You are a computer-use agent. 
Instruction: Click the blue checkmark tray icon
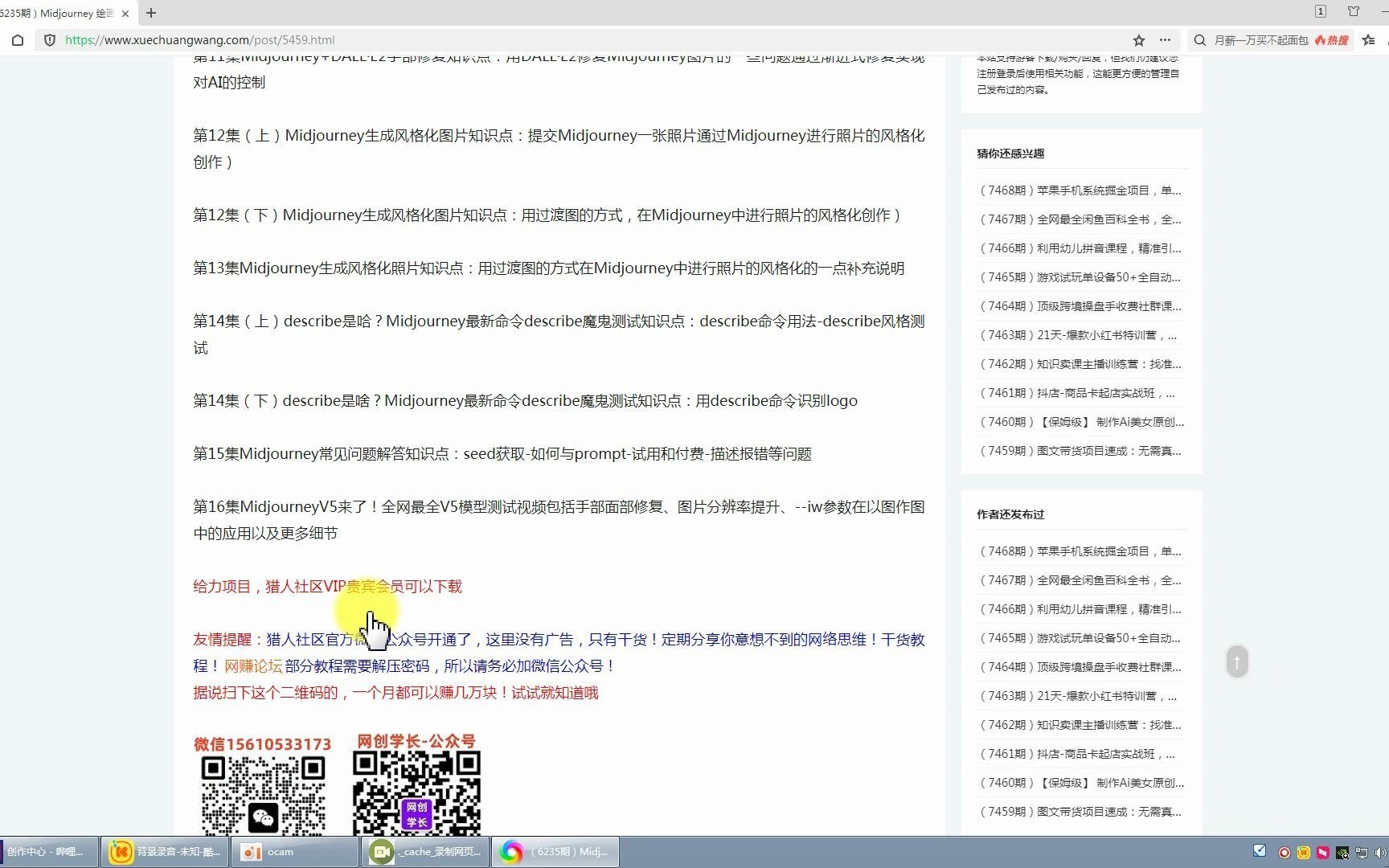(x=1260, y=850)
